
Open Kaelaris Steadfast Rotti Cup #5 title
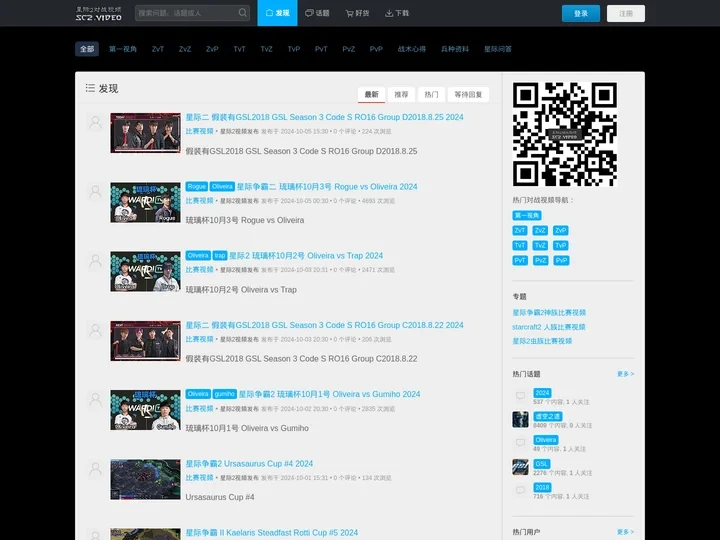pos(271,533)
